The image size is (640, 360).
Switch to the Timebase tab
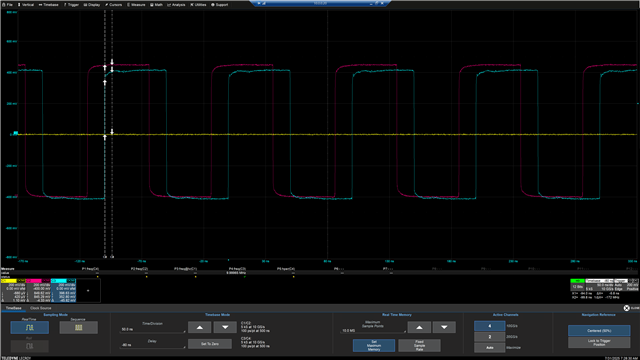click(x=13, y=308)
